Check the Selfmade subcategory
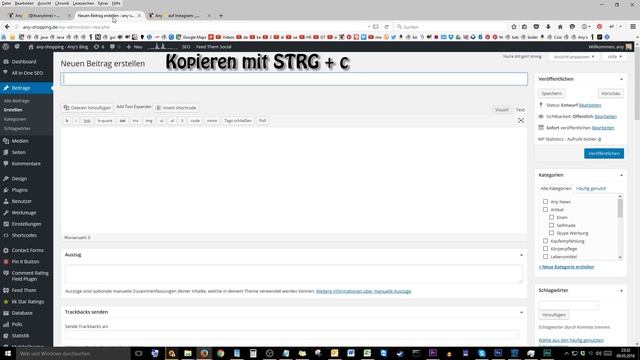 551,225
